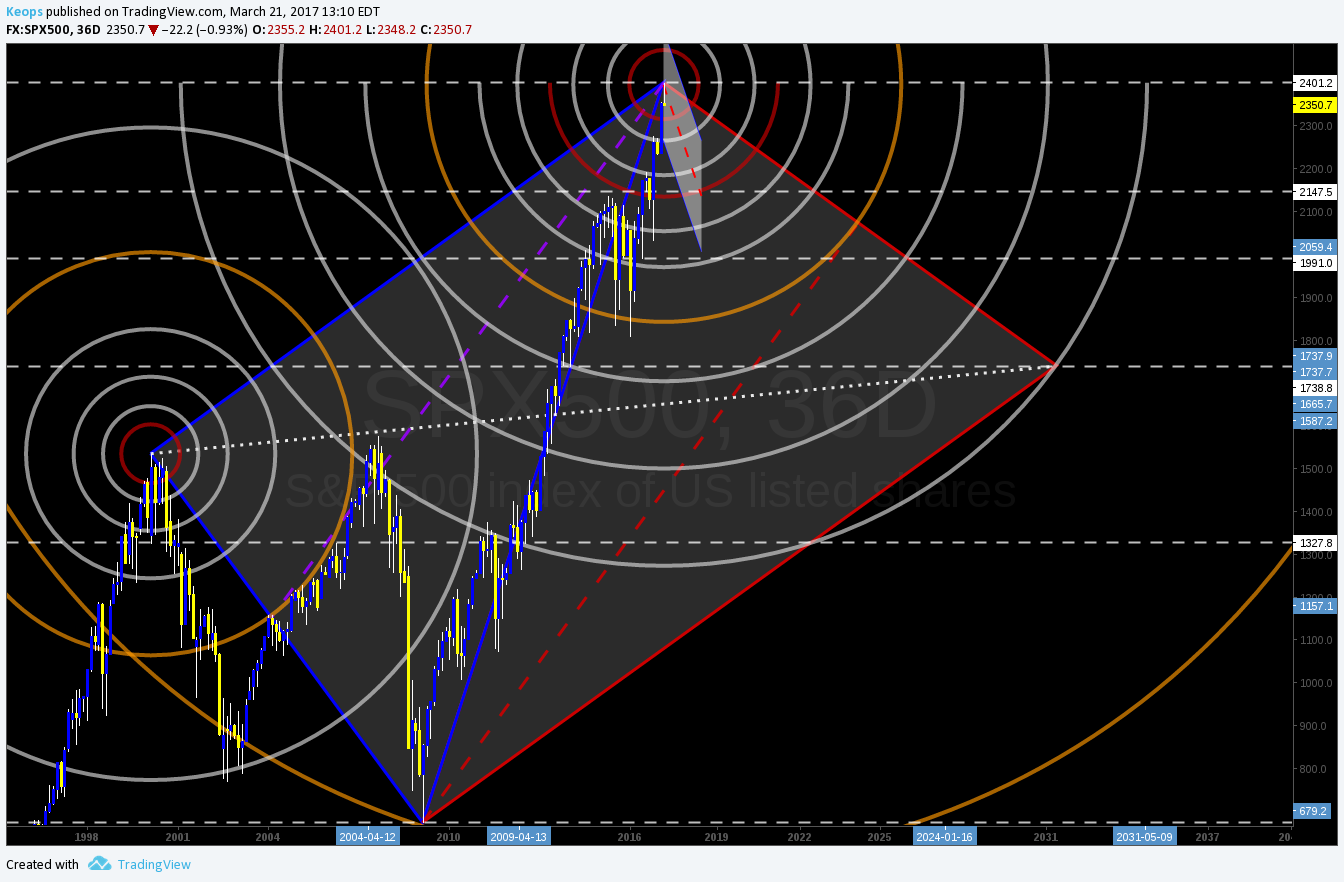Viewport: 1344px width, 882px height.
Task: Click the red down-triangle change indicator
Action: point(153,30)
